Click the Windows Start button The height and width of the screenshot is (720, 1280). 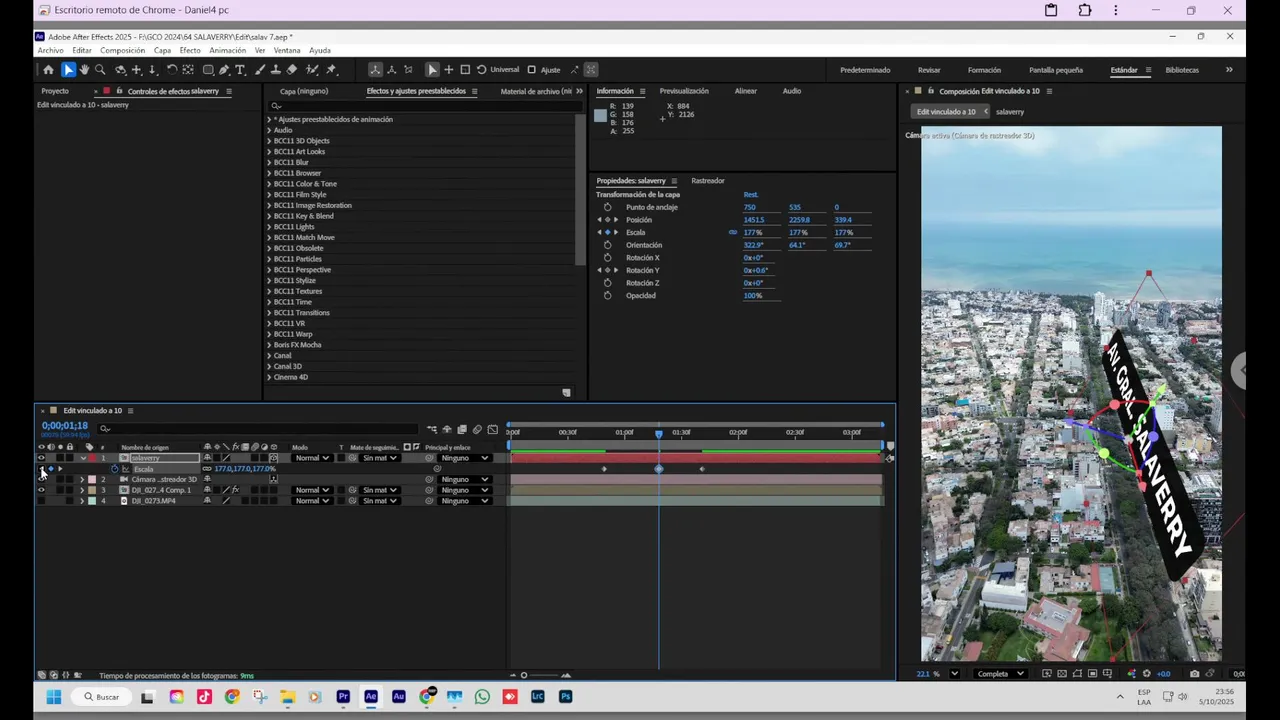click(53, 697)
